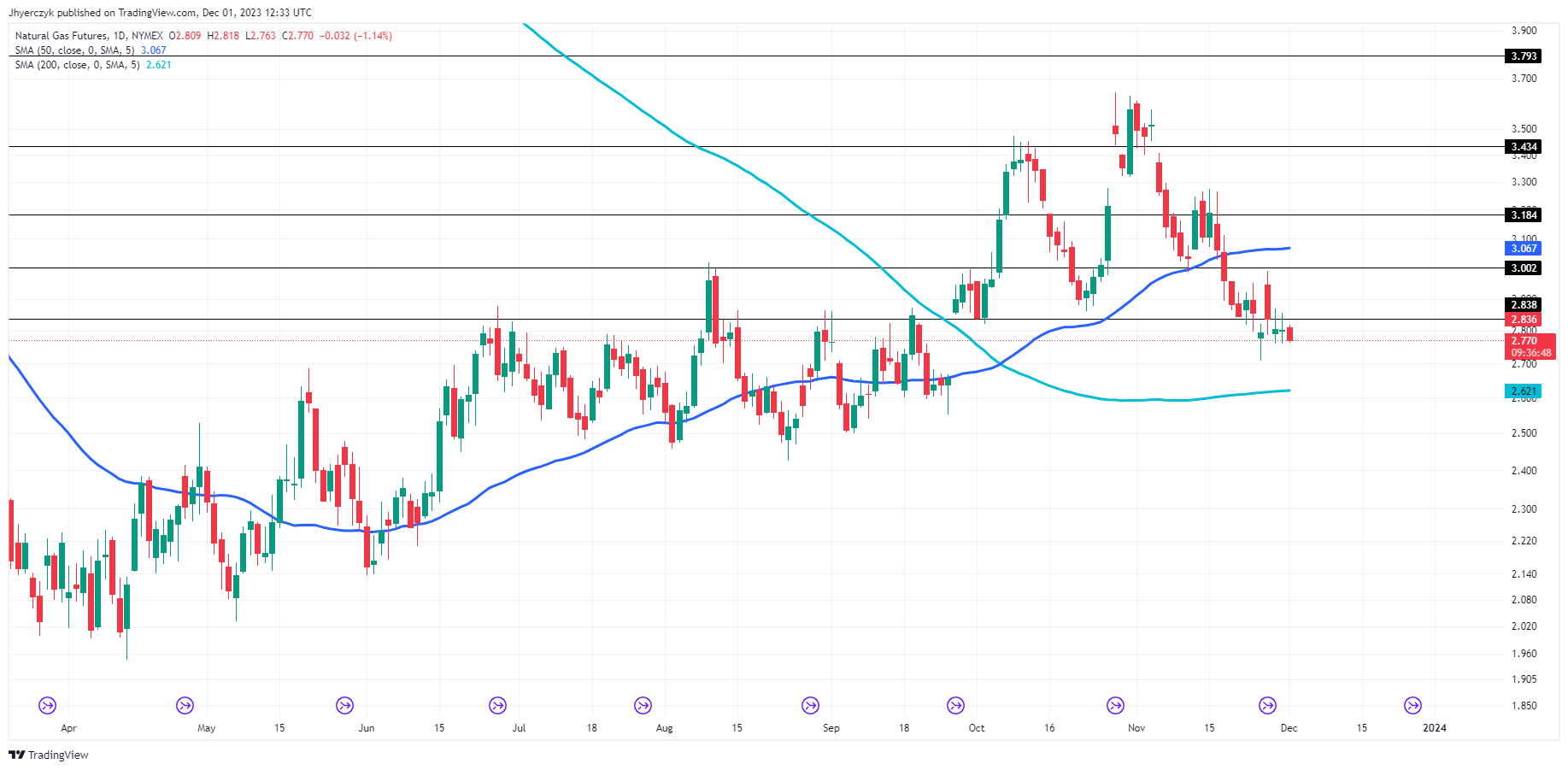Image resolution: width=1568 pixels, height=770 pixels.
Task: Click the 2024 label on the time axis
Action: [1434, 728]
